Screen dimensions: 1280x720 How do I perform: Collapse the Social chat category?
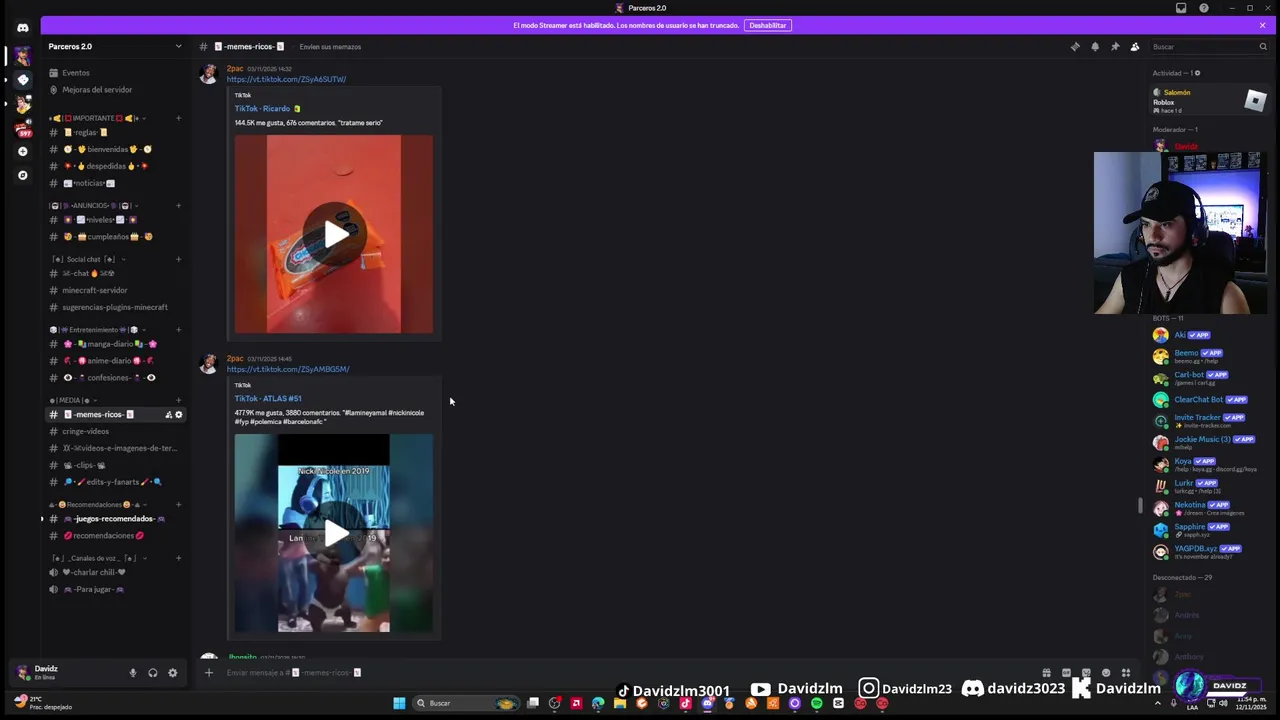[87, 259]
